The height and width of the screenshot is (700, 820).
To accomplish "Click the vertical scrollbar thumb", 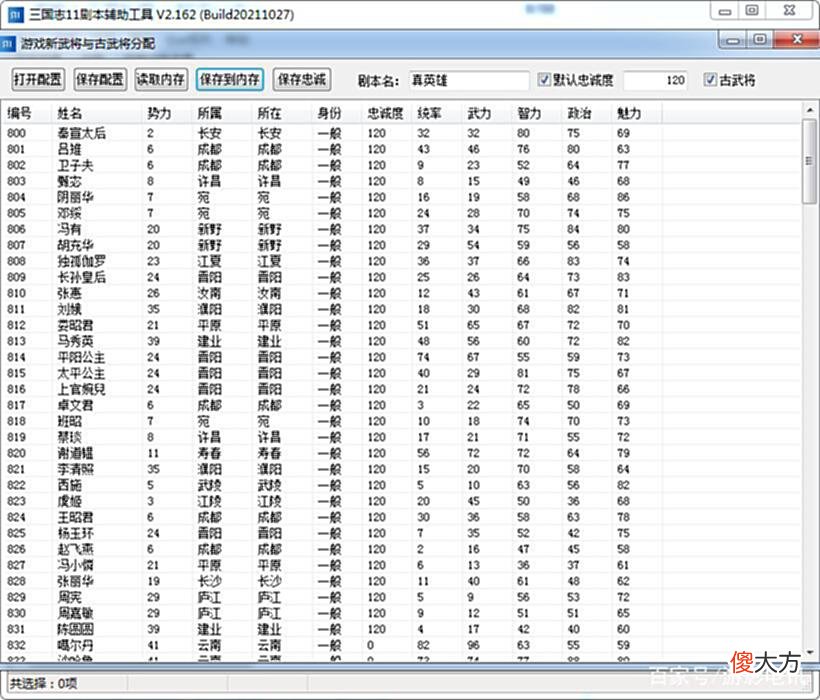I will [x=810, y=162].
